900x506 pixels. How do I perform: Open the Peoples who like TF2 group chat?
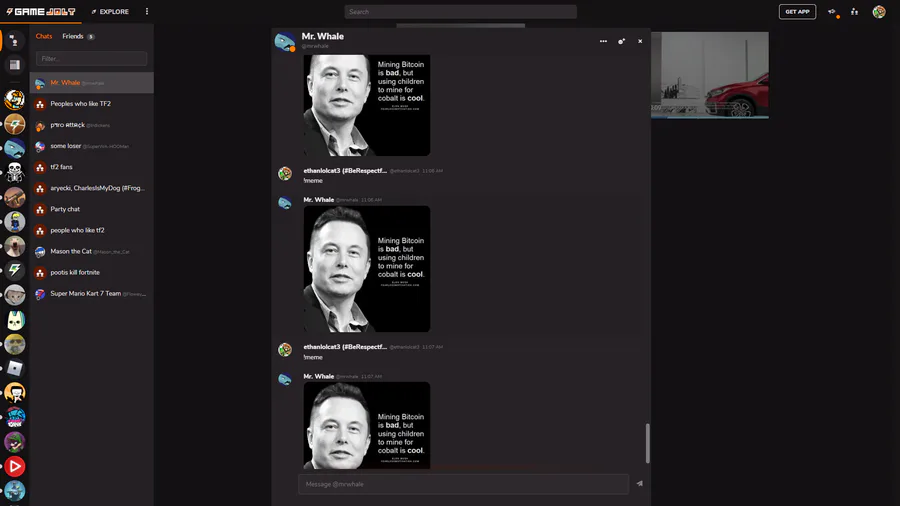pos(92,104)
